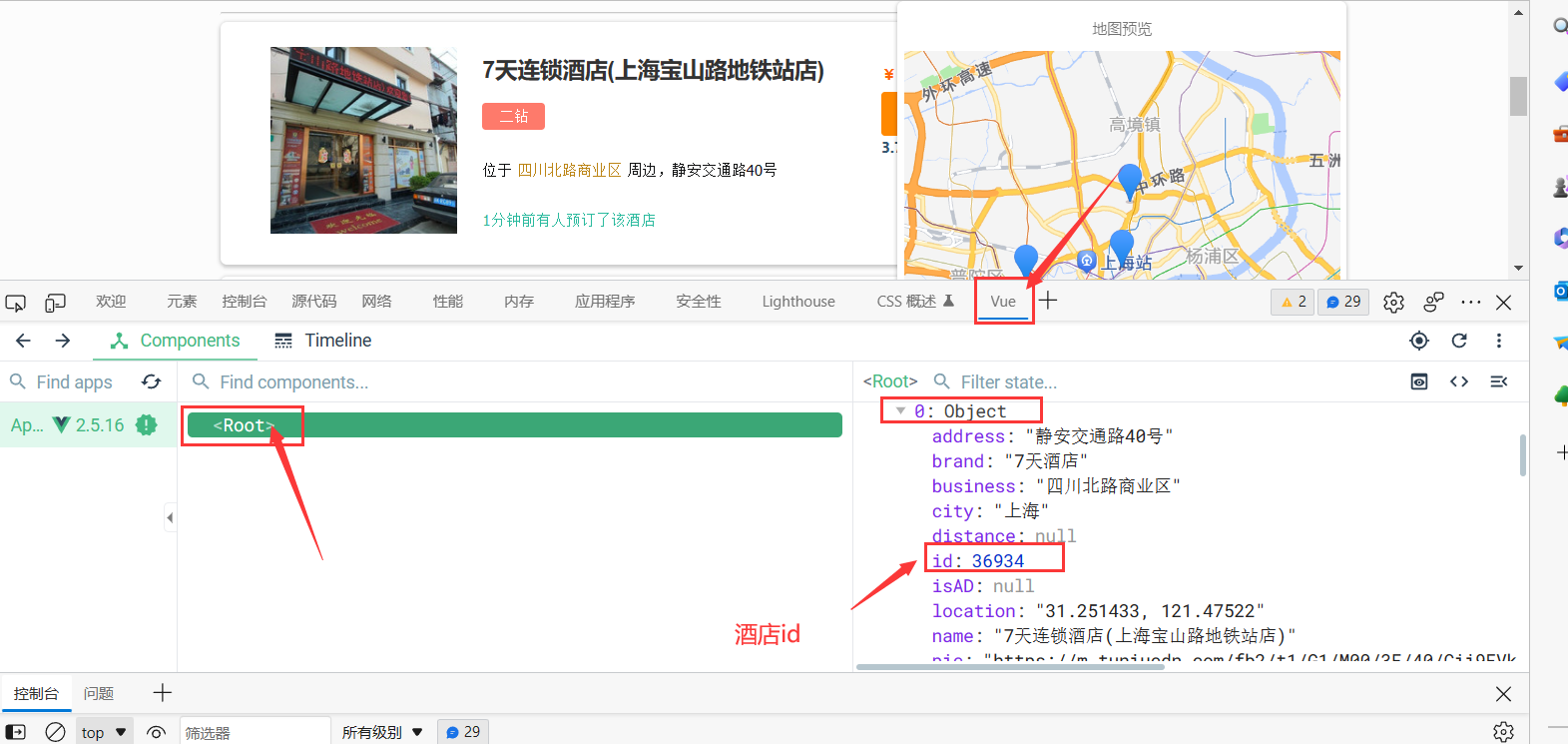Refresh the Vue devtools with the reload icon

point(1459,341)
